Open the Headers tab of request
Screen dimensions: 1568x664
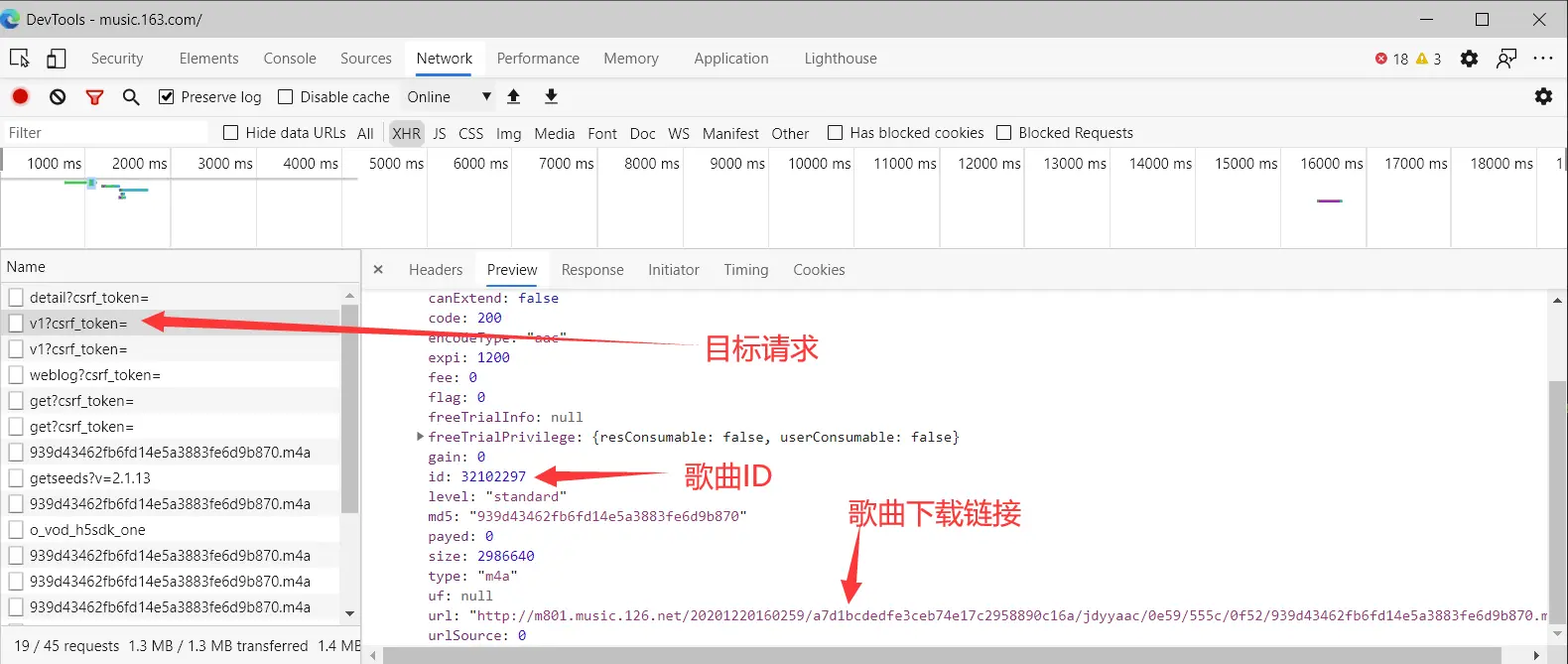436,270
